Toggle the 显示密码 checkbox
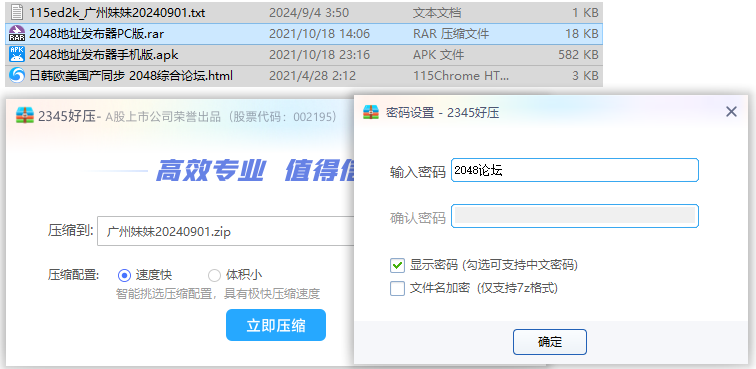This screenshot has width=756, height=369. (397, 265)
